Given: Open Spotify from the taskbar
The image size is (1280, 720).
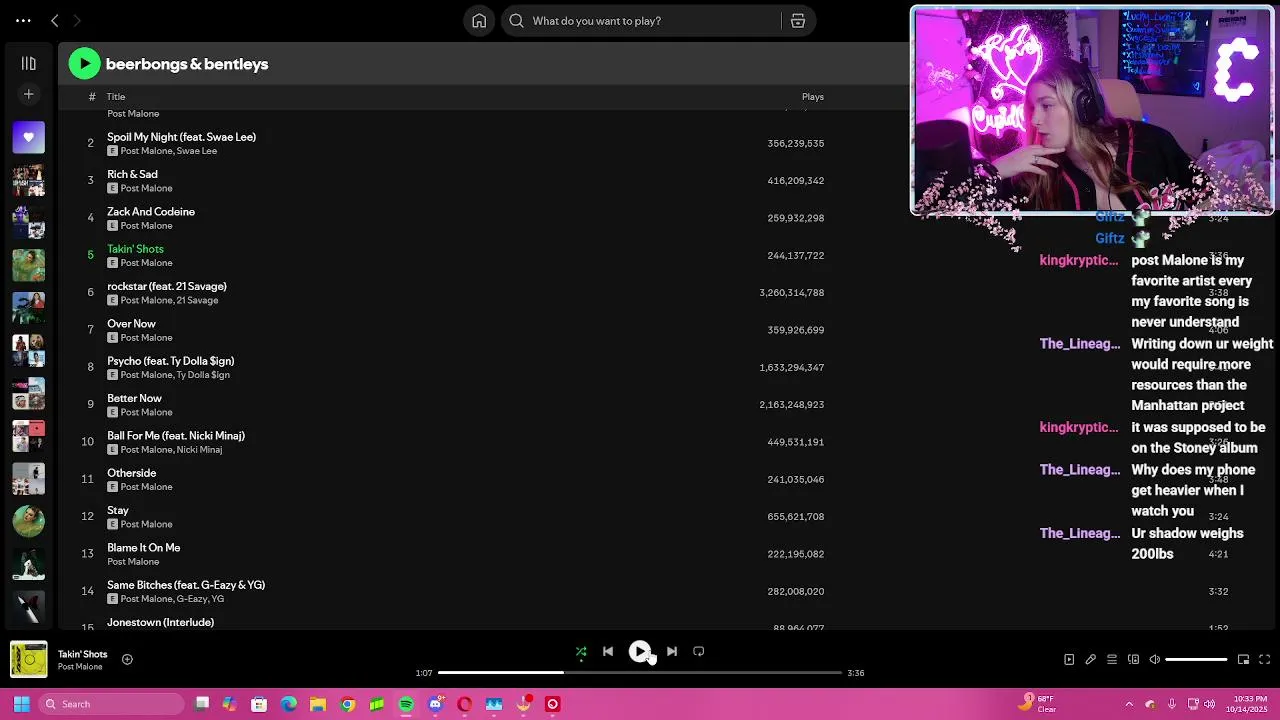Looking at the screenshot, I should pos(406,704).
